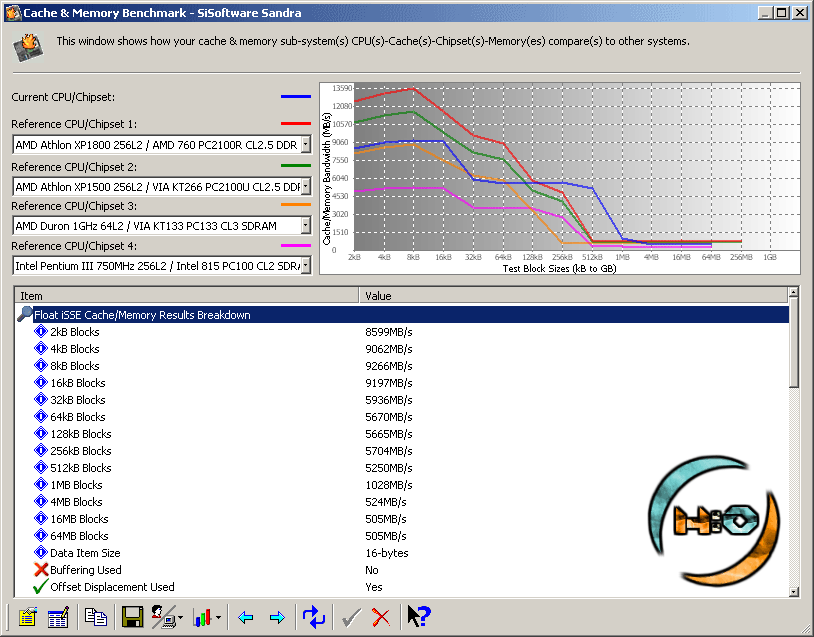Click the gray checkmark OK icon
The image size is (814, 637).
click(351, 617)
